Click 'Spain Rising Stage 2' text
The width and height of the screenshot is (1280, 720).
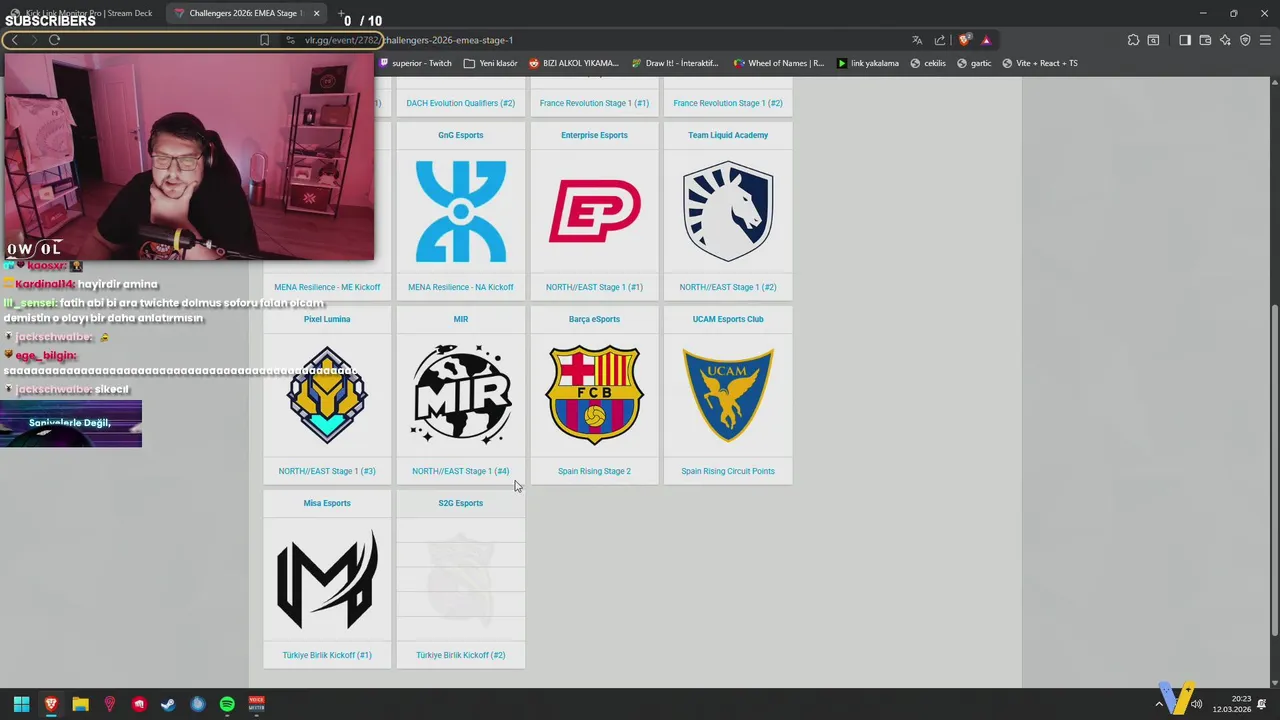(x=594, y=471)
